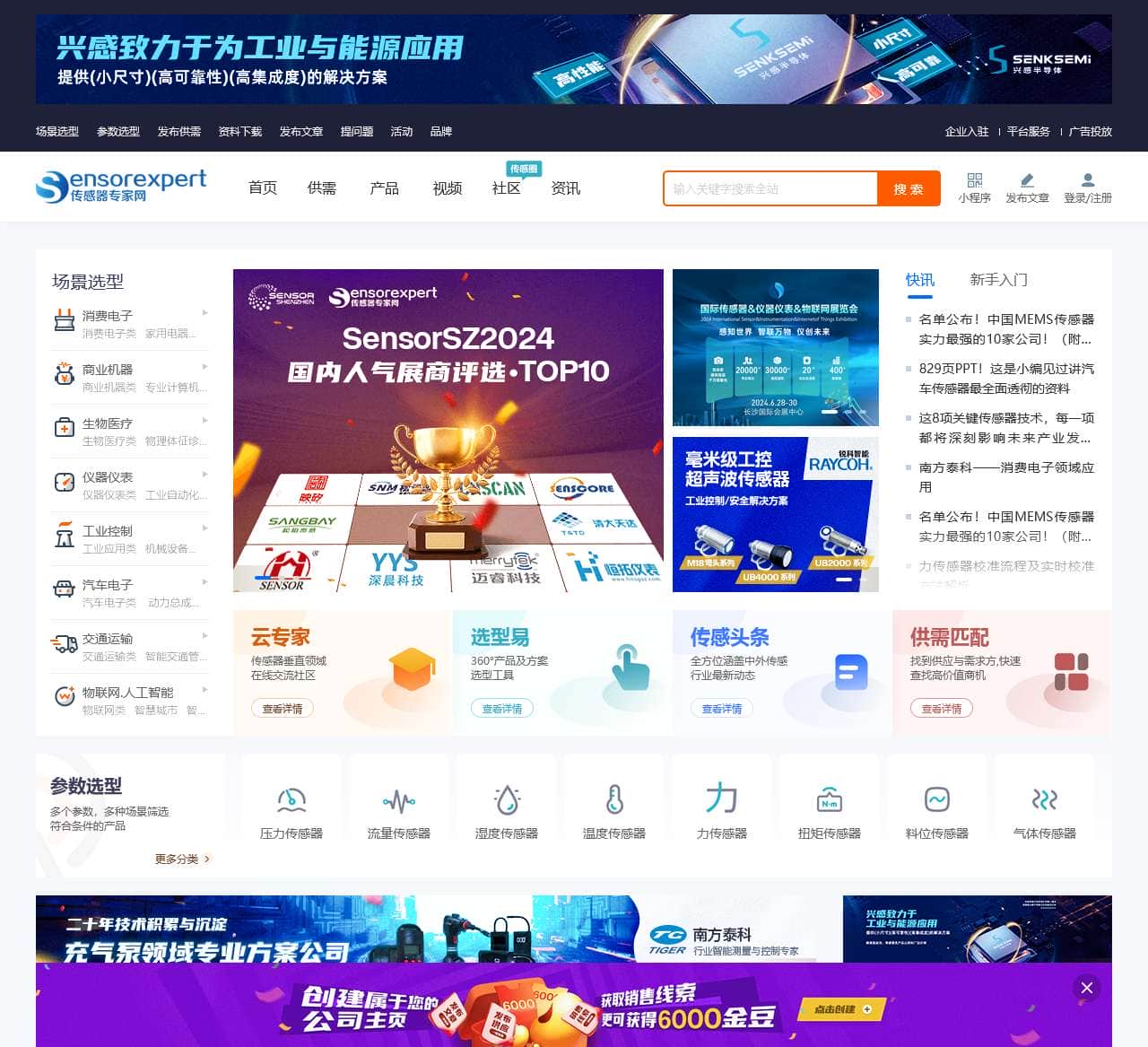Click the 选型易 pointing hand icon

click(631, 667)
